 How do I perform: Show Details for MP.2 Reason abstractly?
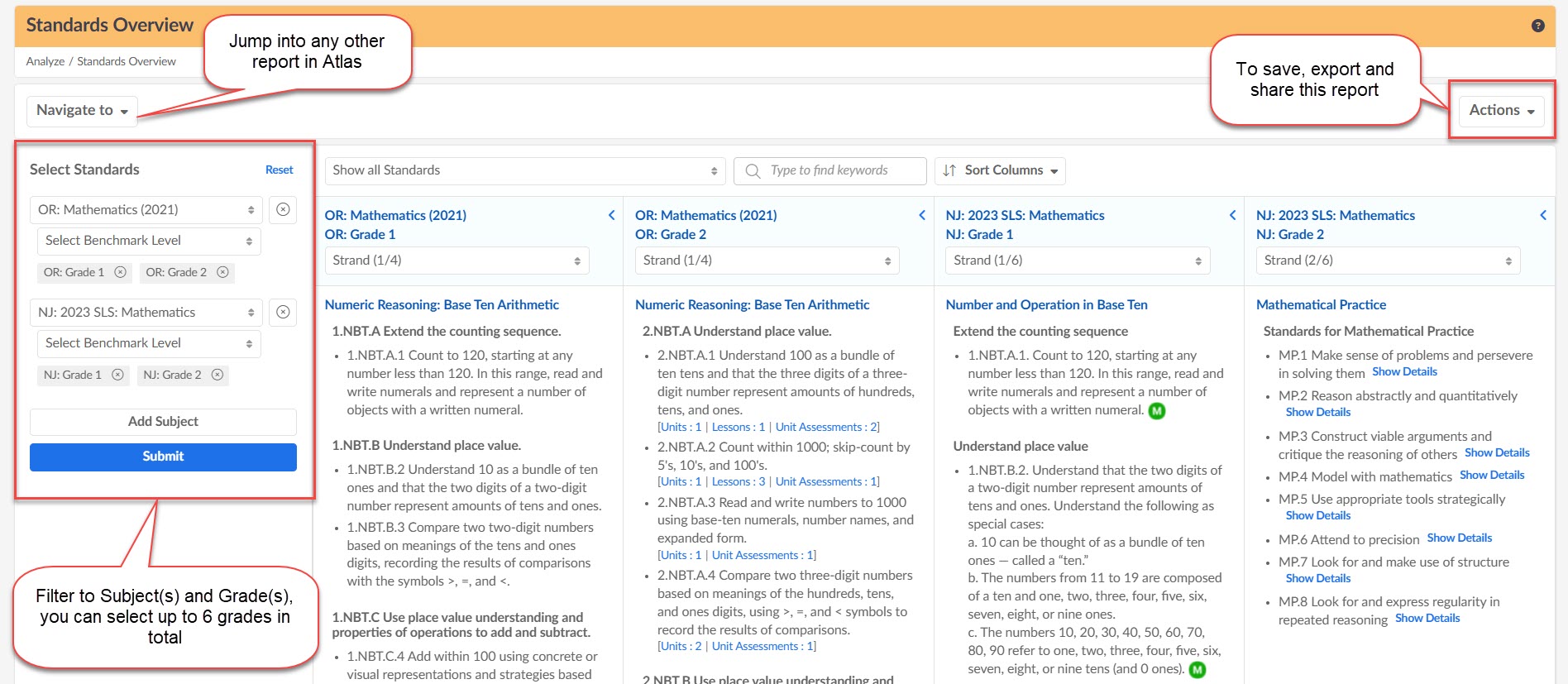tap(1318, 413)
